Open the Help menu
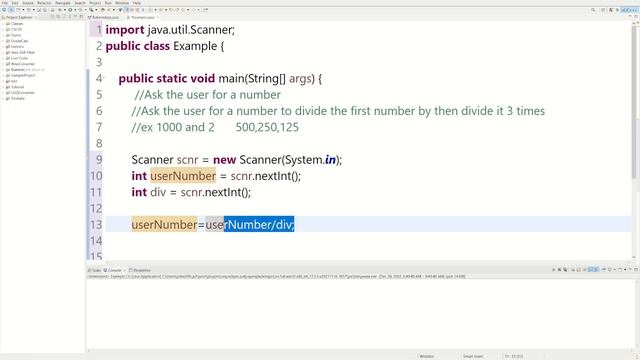640x360 pixels. coord(137,3)
